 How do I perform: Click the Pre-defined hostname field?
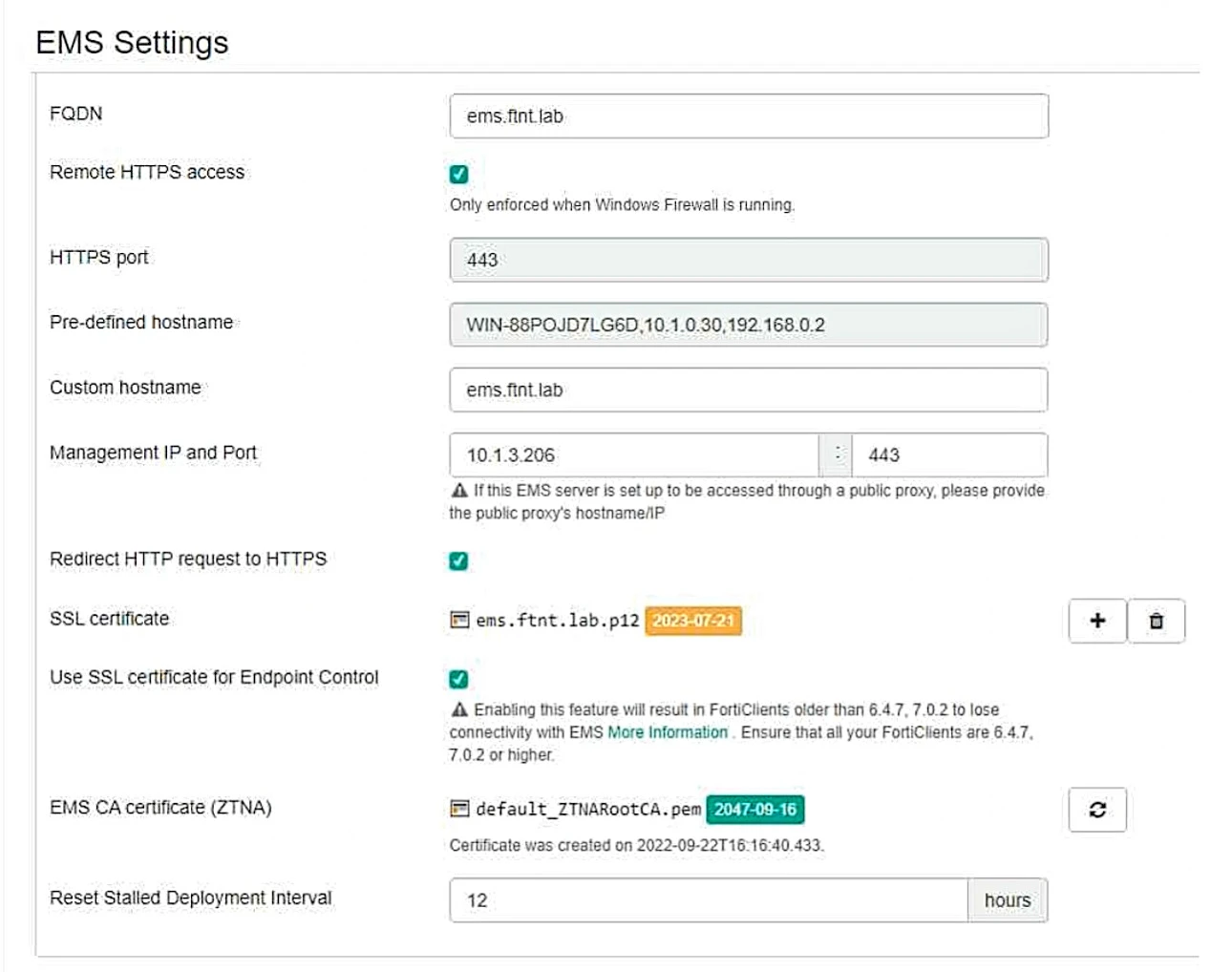point(748,325)
